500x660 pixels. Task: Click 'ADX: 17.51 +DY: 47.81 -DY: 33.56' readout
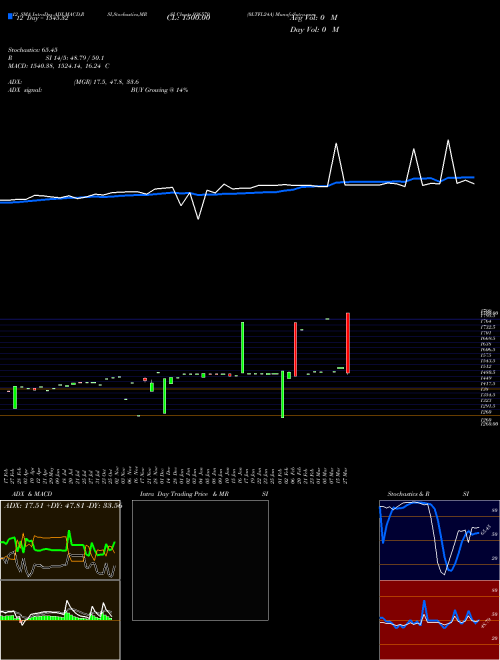[63, 506]
